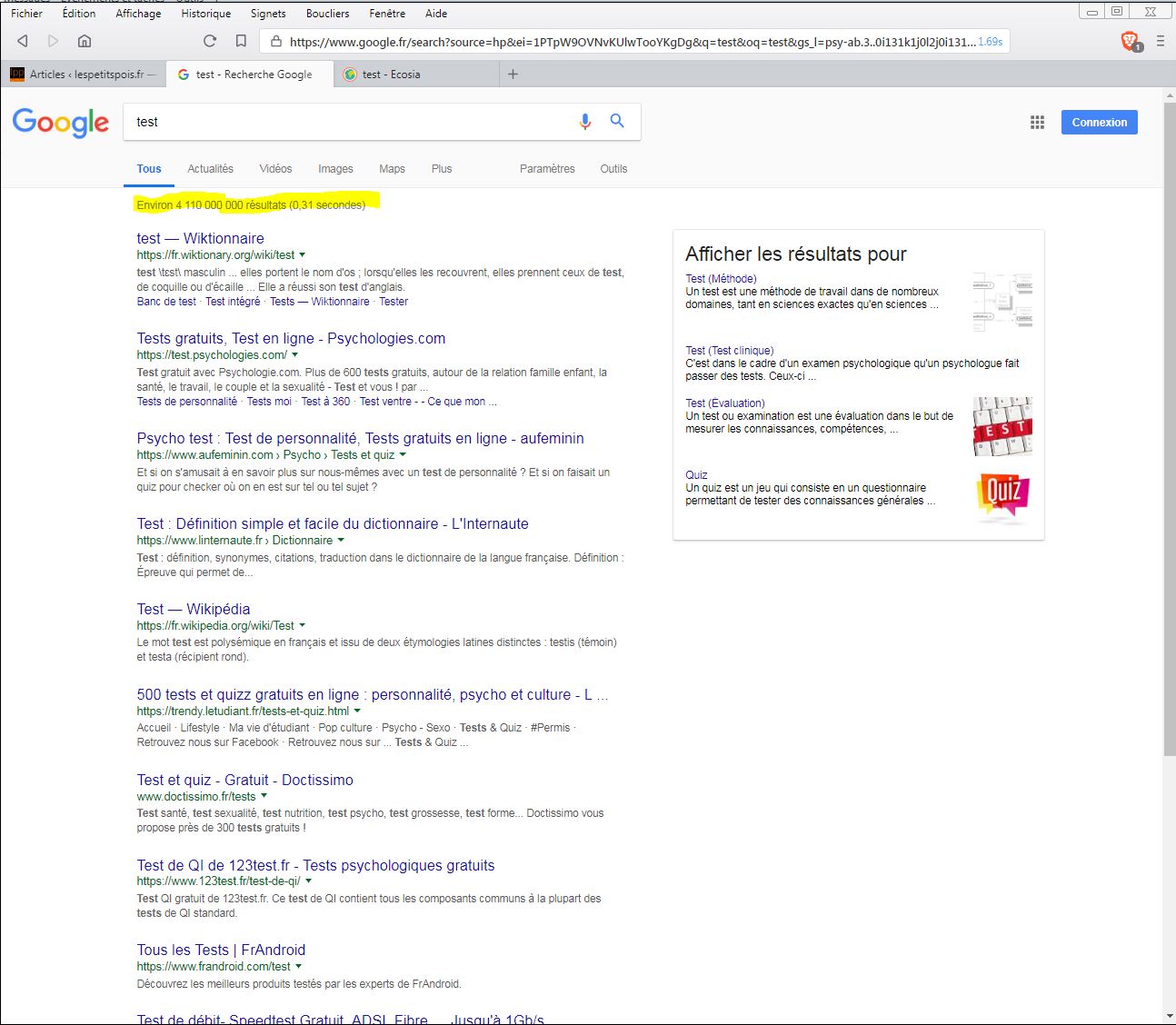1176x1025 pixels.
Task: Open the browser hamburger menu
Action: point(1161,41)
